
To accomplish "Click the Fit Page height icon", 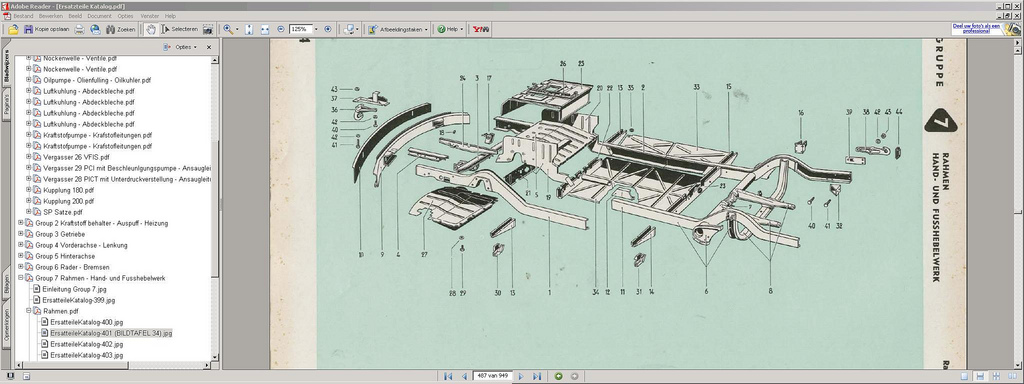I will coord(249,29).
